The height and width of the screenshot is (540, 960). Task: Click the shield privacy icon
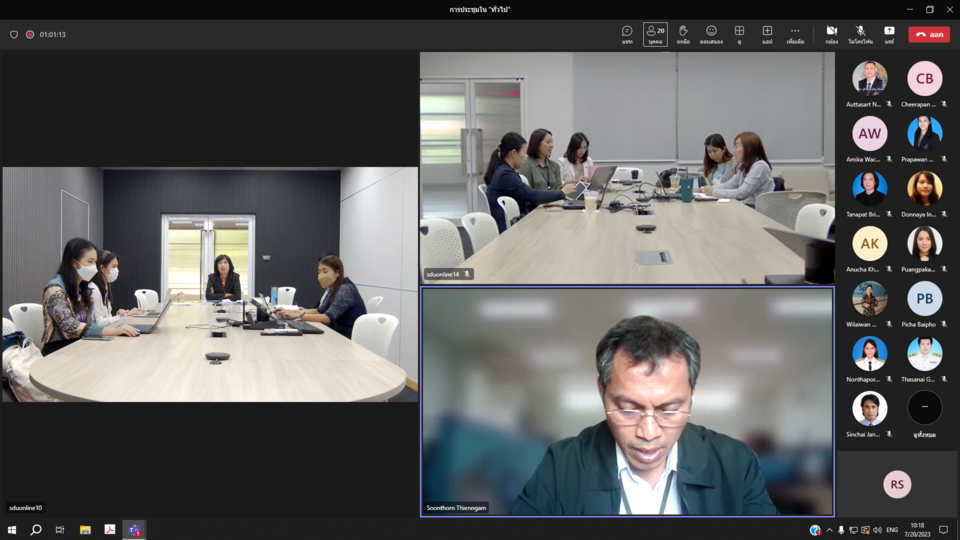pos(14,34)
